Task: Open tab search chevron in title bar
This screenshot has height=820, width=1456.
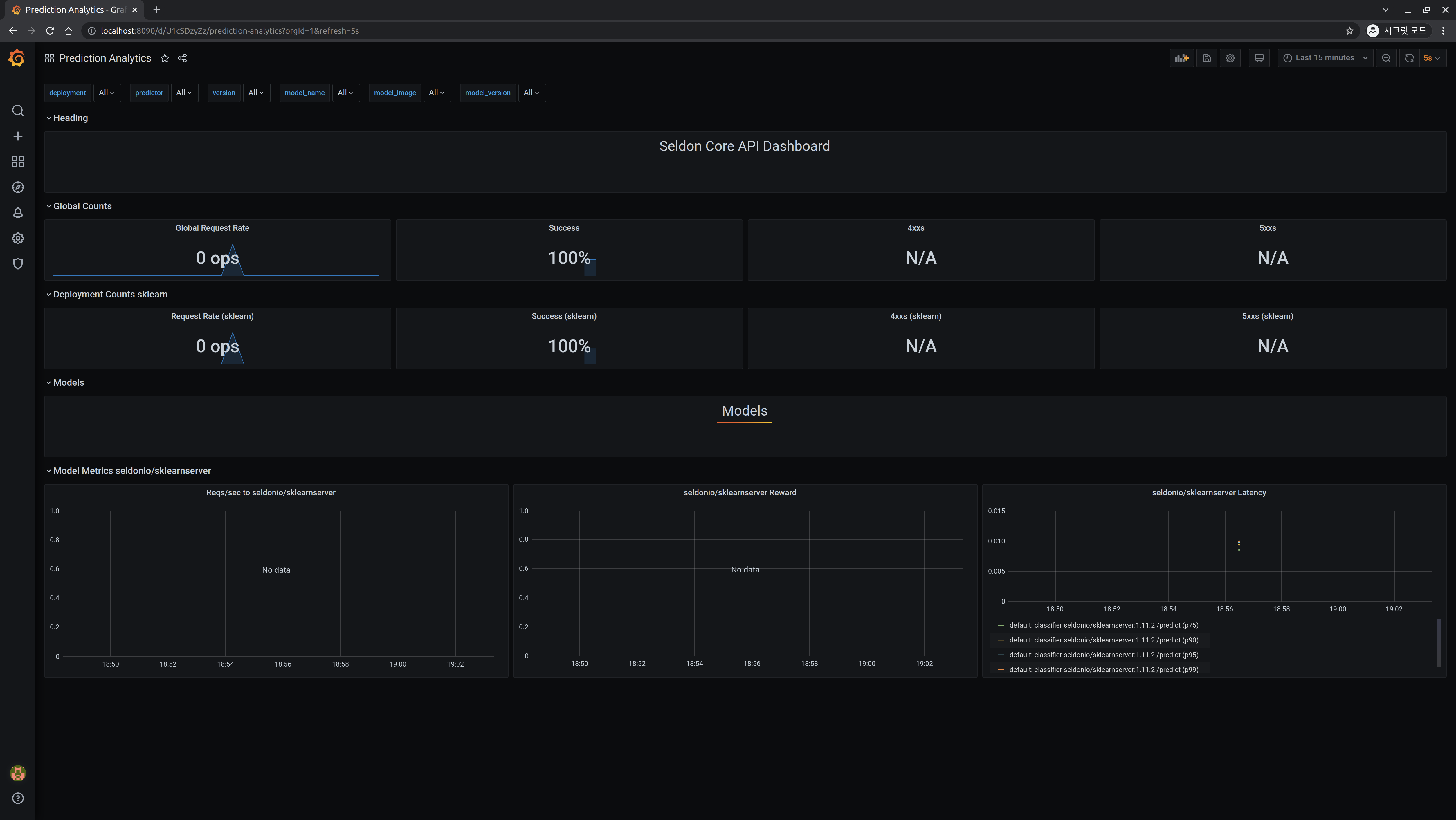Action: [1385, 10]
